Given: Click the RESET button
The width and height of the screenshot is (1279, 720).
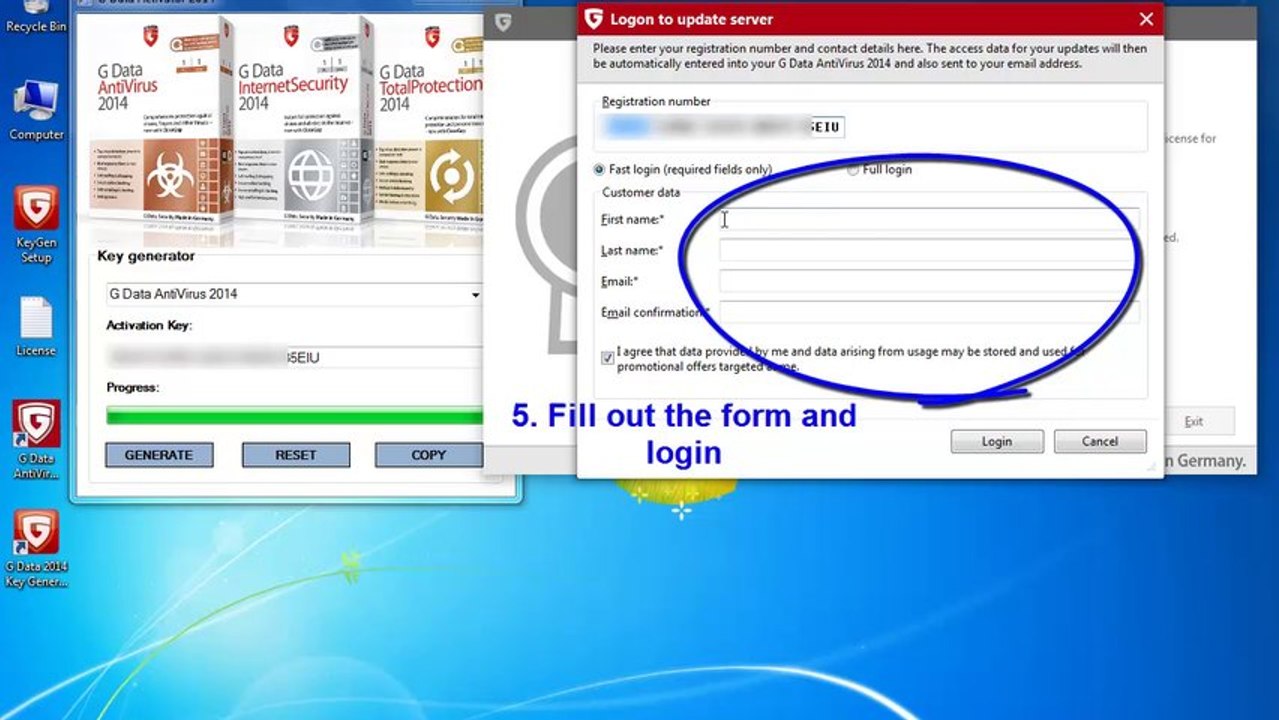Looking at the screenshot, I should tap(296, 455).
